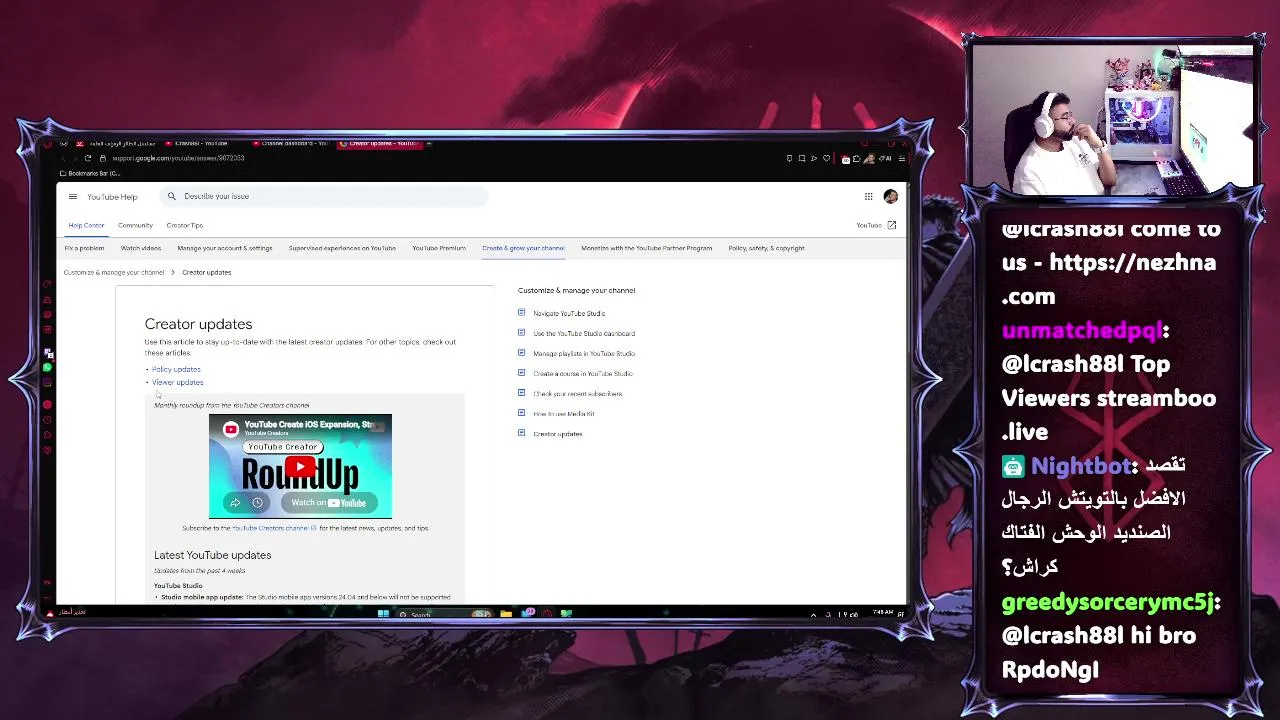Open Manage playlists in YouTube Studio
1280x720 pixels.
584,353
